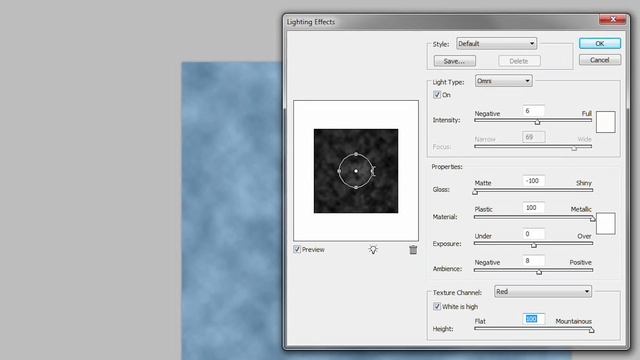Click the Height value field
This screenshot has width=640, height=360.
coord(533,319)
